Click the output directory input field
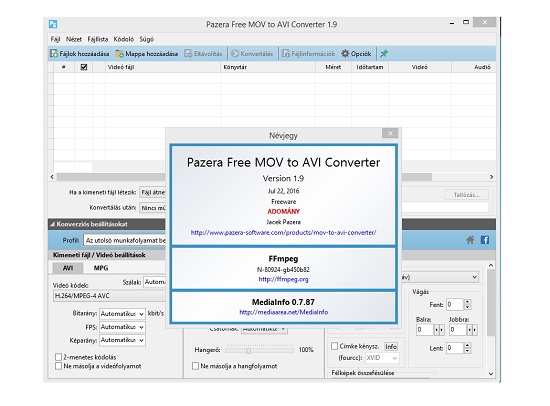This screenshot has height=406, width=550. tap(445, 207)
